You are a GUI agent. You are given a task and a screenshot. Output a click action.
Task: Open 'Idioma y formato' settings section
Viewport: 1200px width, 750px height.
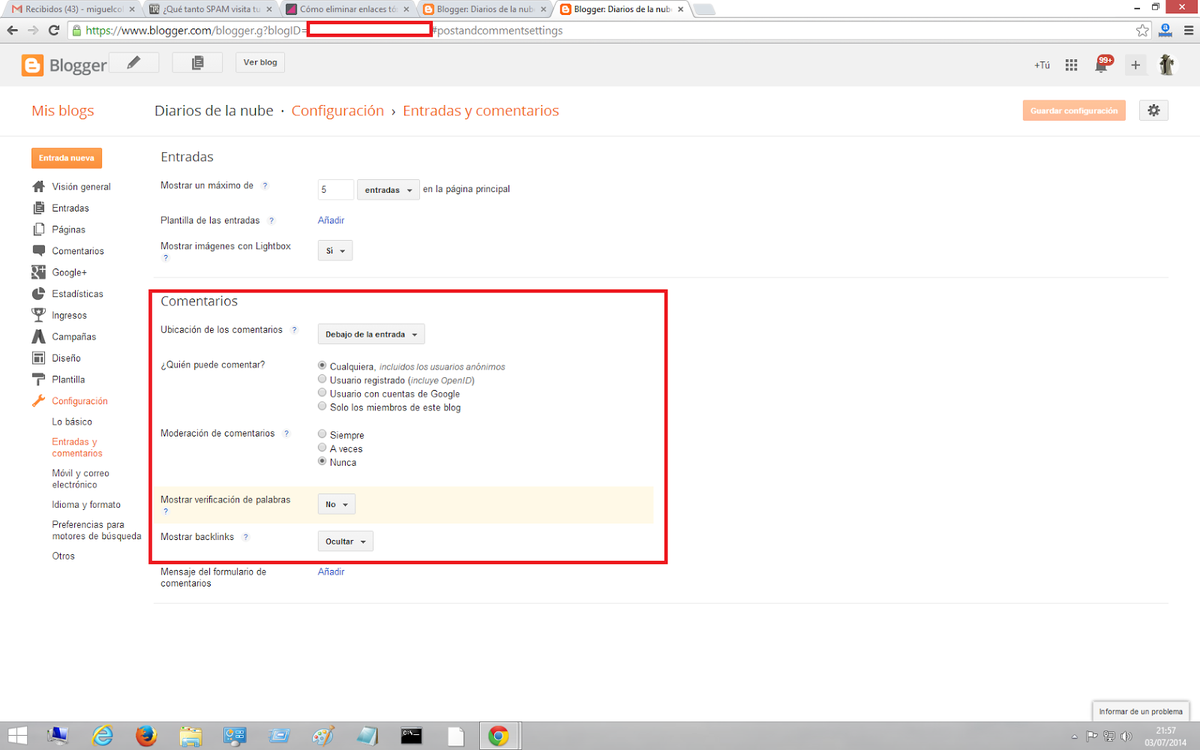click(86, 505)
